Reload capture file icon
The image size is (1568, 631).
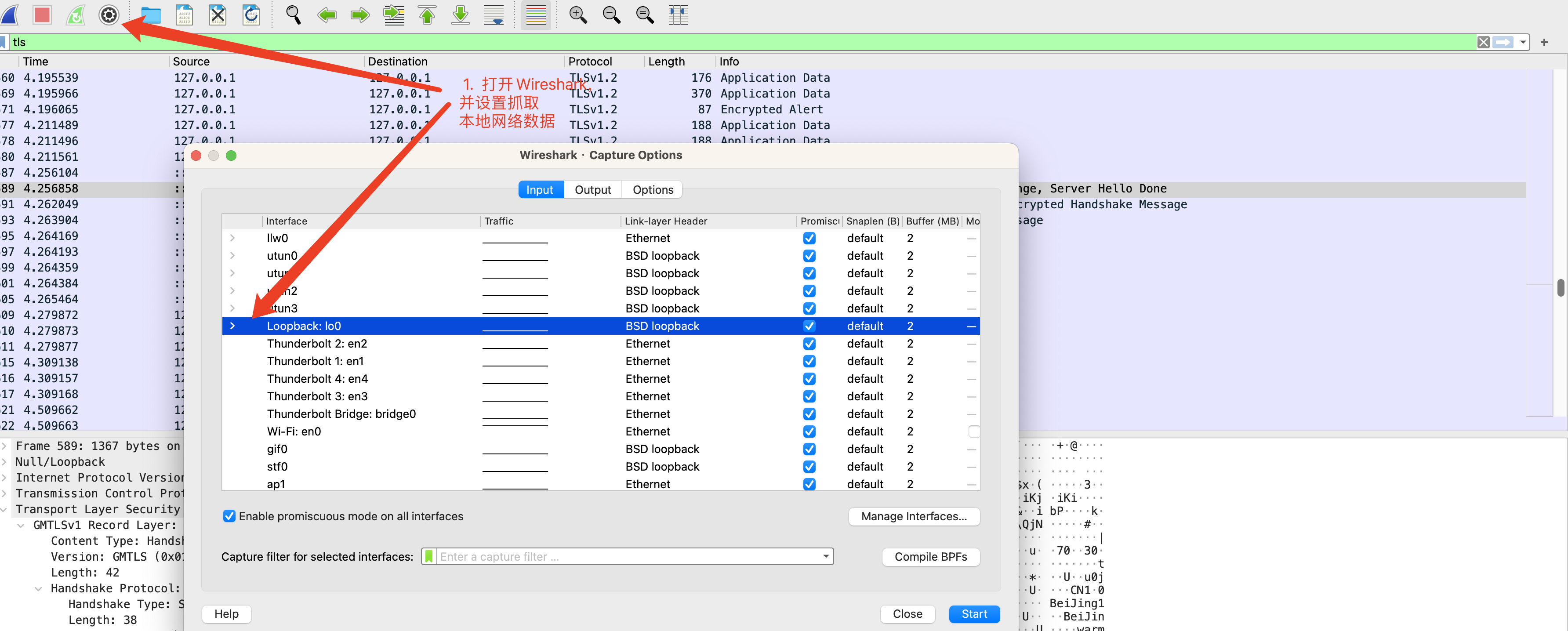(x=251, y=15)
